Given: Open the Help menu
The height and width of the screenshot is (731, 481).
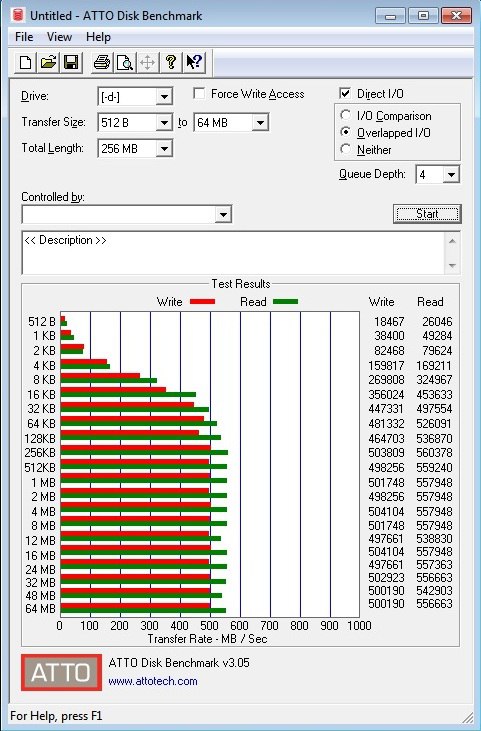Looking at the screenshot, I should coord(98,37).
